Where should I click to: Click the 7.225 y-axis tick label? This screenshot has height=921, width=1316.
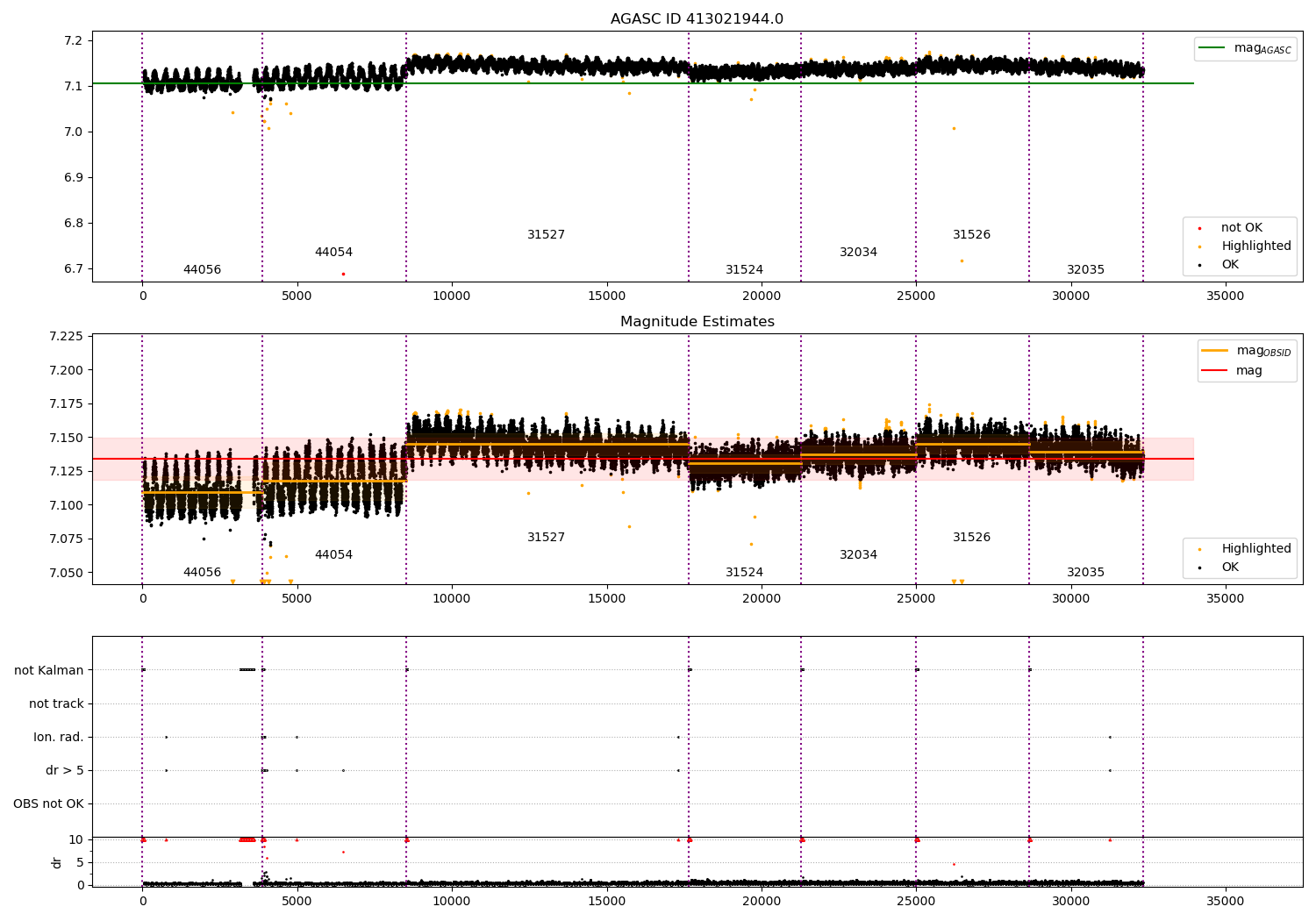pos(66,337)
